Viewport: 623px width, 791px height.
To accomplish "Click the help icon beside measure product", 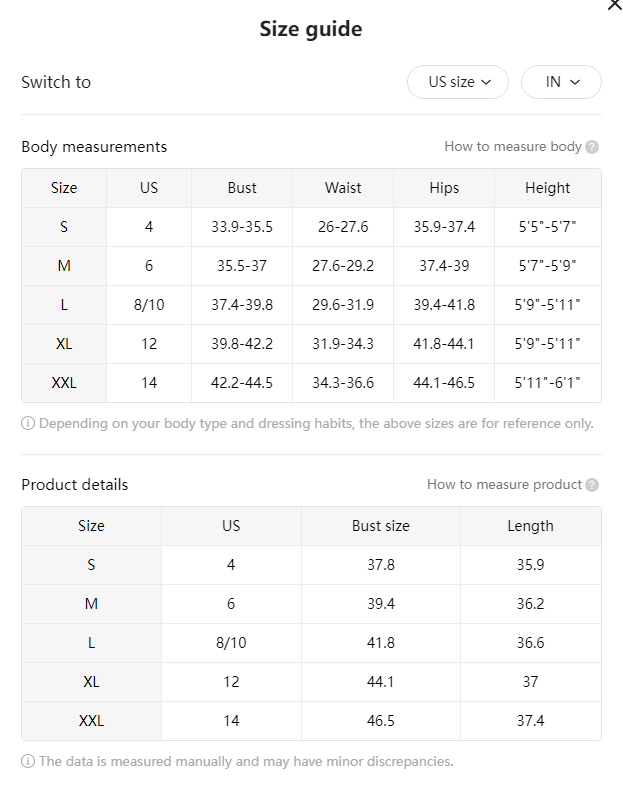I will (x=592, y=485).
